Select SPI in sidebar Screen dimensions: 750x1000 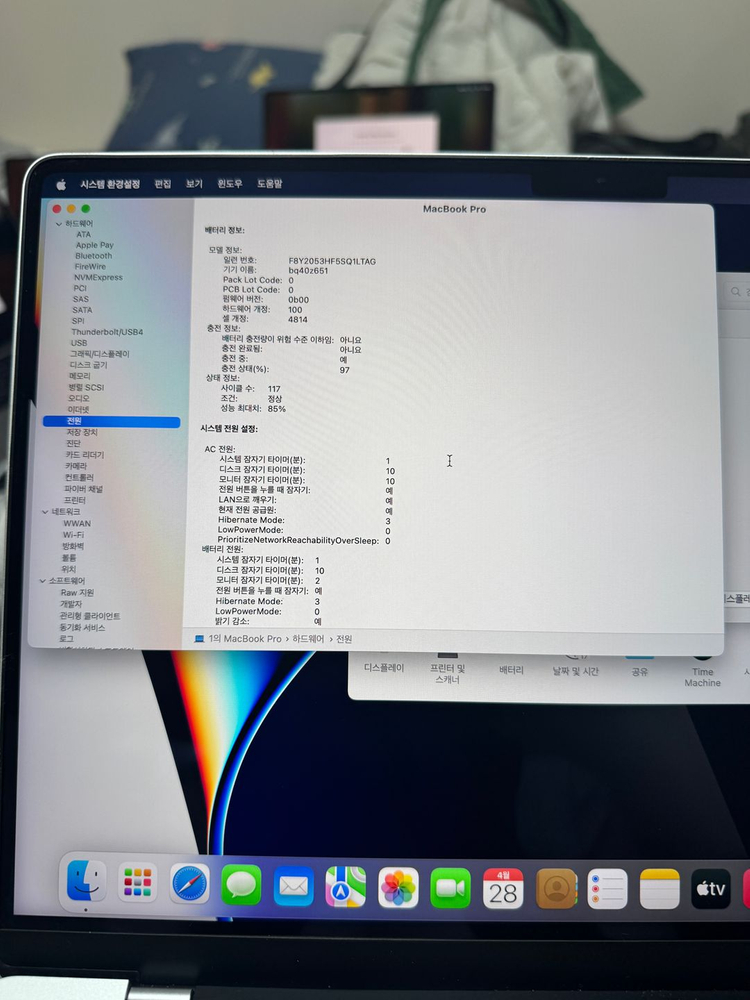[78, 321]
